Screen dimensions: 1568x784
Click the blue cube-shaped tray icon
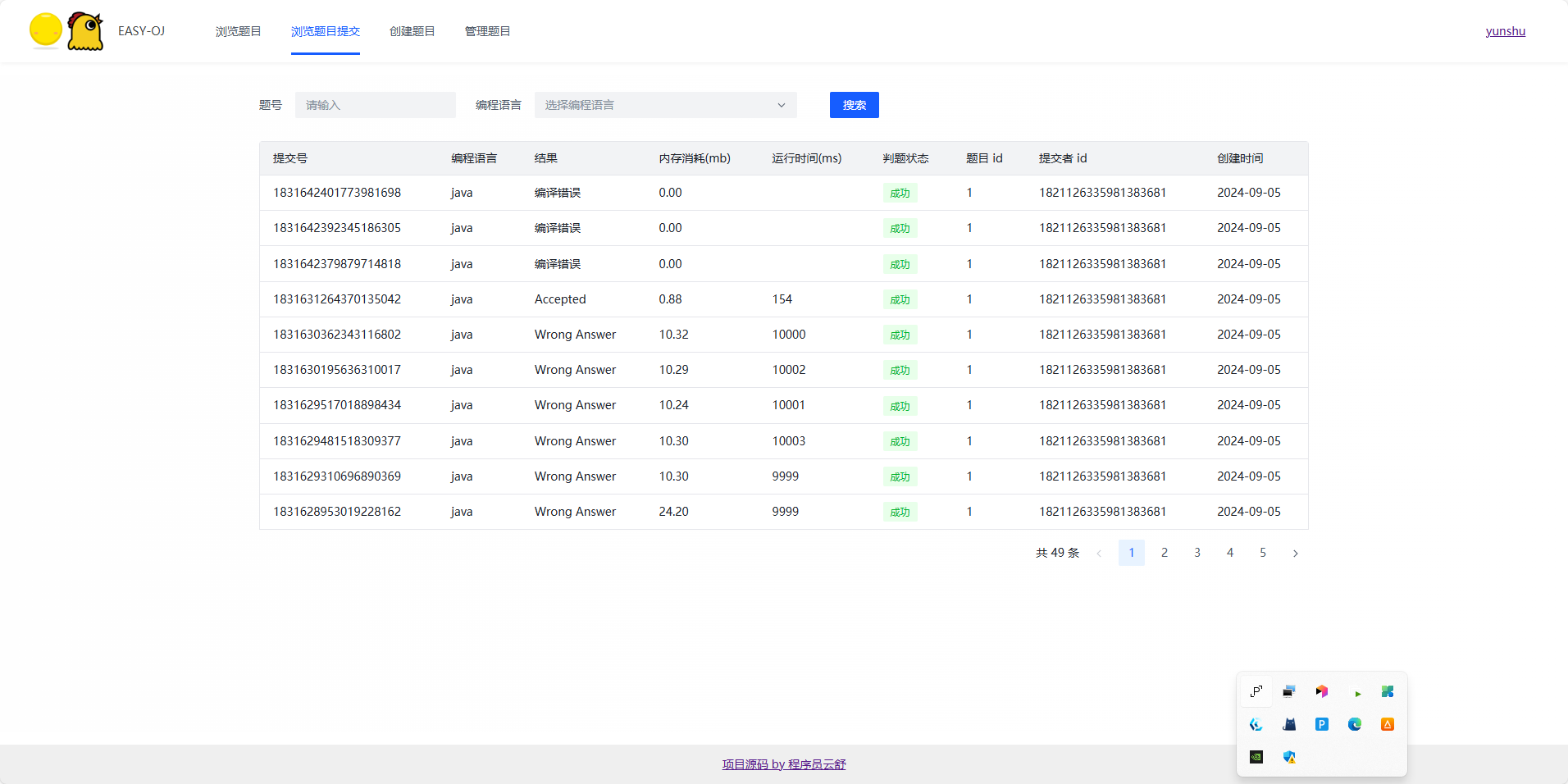(x=1256, y=724)
